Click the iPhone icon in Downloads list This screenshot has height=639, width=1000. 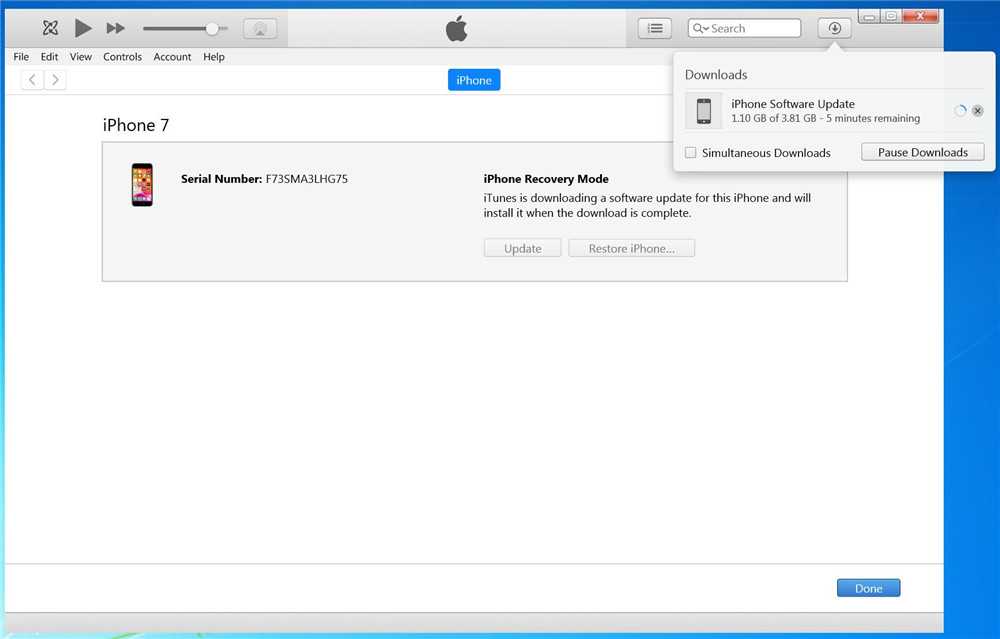(704, 111)
